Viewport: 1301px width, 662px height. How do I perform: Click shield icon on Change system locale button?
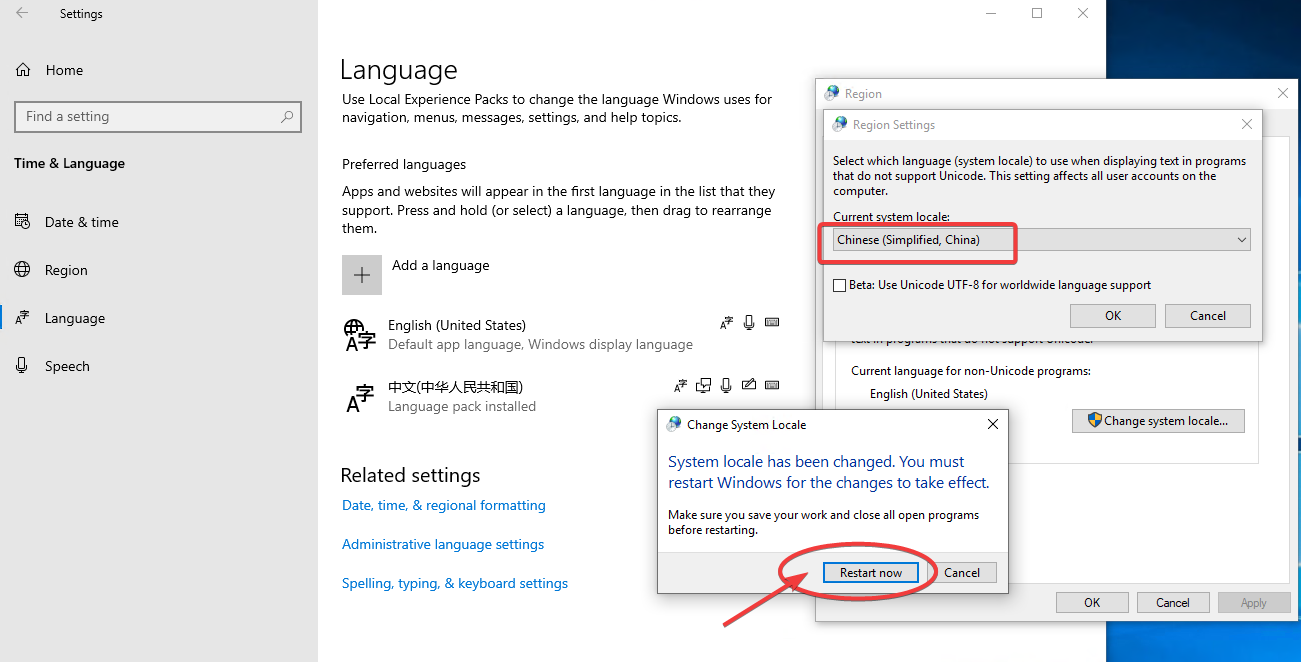(1094, 420)
